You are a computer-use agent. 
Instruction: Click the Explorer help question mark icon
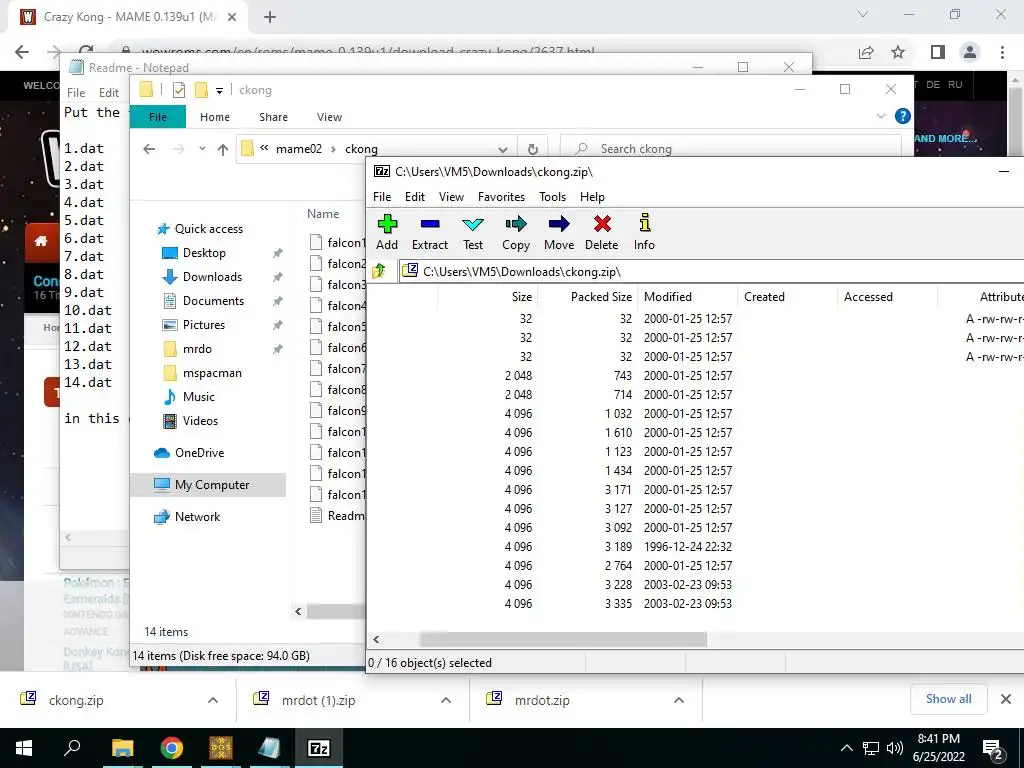pos(903,116)
